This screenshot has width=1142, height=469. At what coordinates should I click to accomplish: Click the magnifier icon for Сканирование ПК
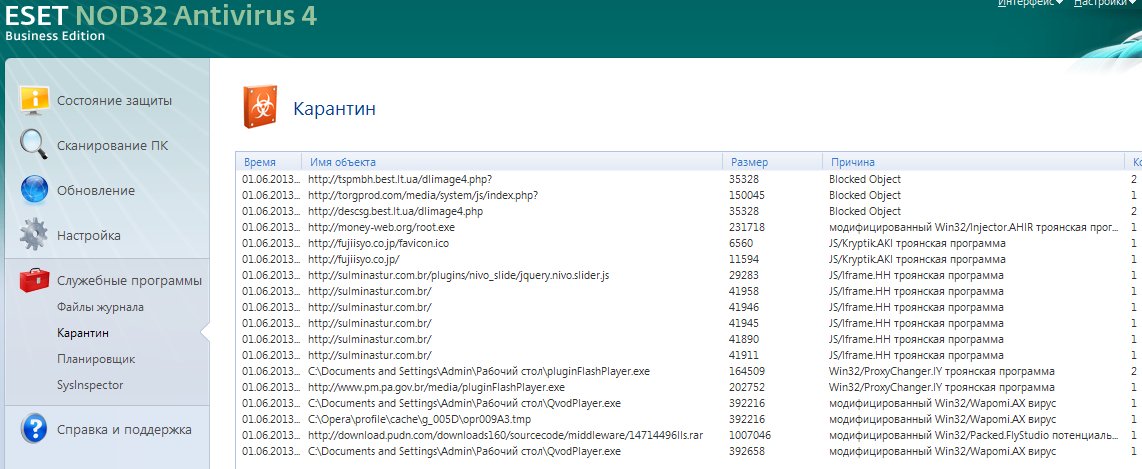click(x=34, y=145)
